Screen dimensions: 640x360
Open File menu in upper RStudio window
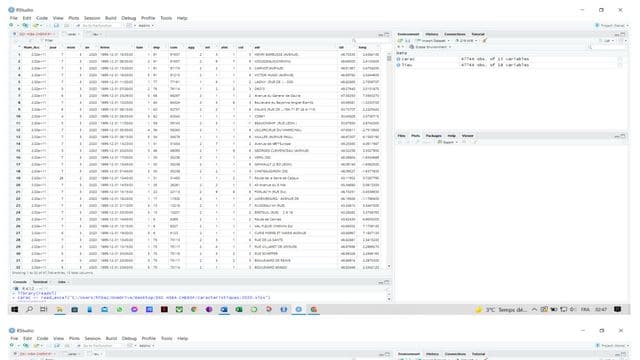(13, 18)
